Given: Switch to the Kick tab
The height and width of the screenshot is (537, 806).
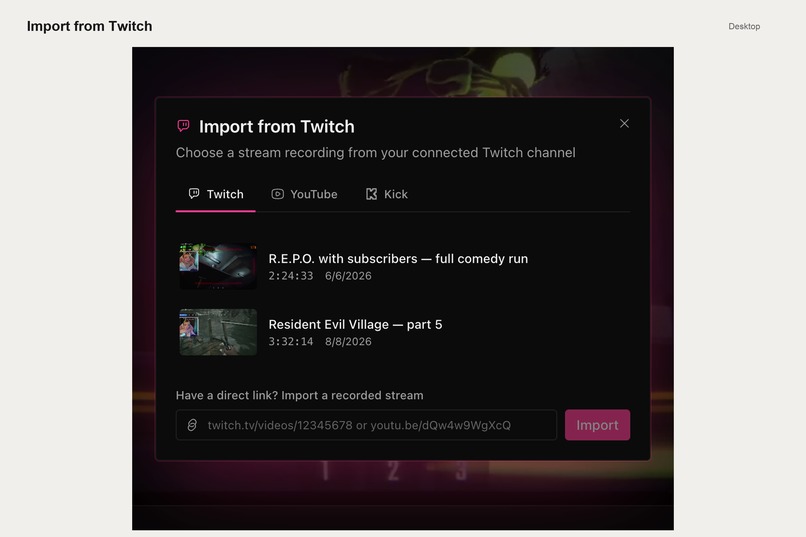Looking at the screenshot, I should [387, 194].
